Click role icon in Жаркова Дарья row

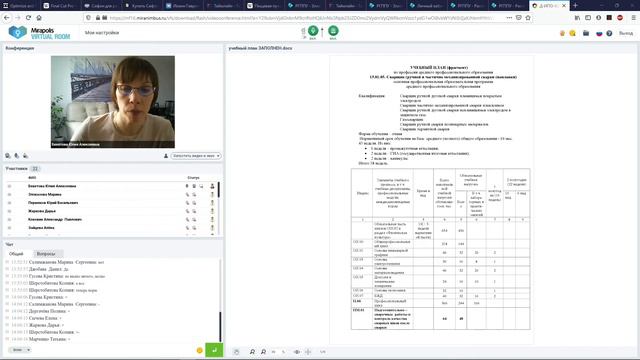click(x=212, y=211)
